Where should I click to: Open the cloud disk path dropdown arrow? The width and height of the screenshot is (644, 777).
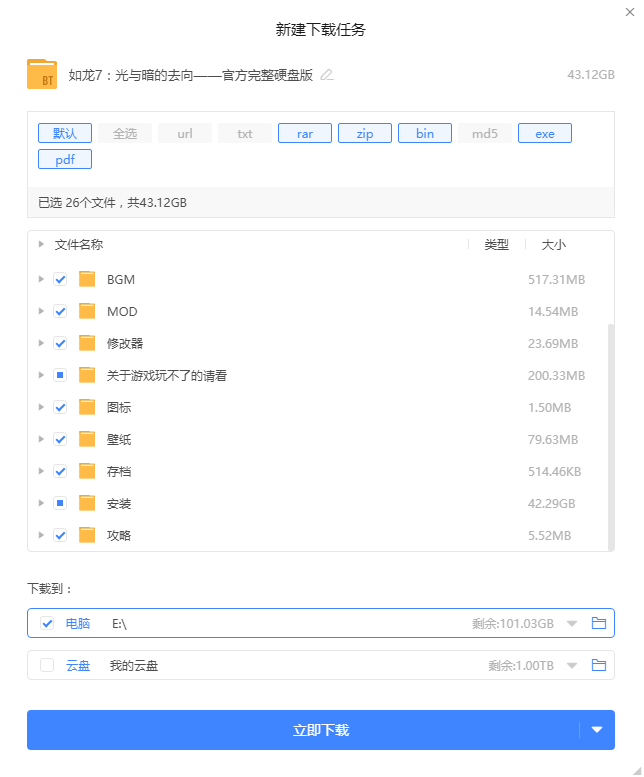click(572, 666)
